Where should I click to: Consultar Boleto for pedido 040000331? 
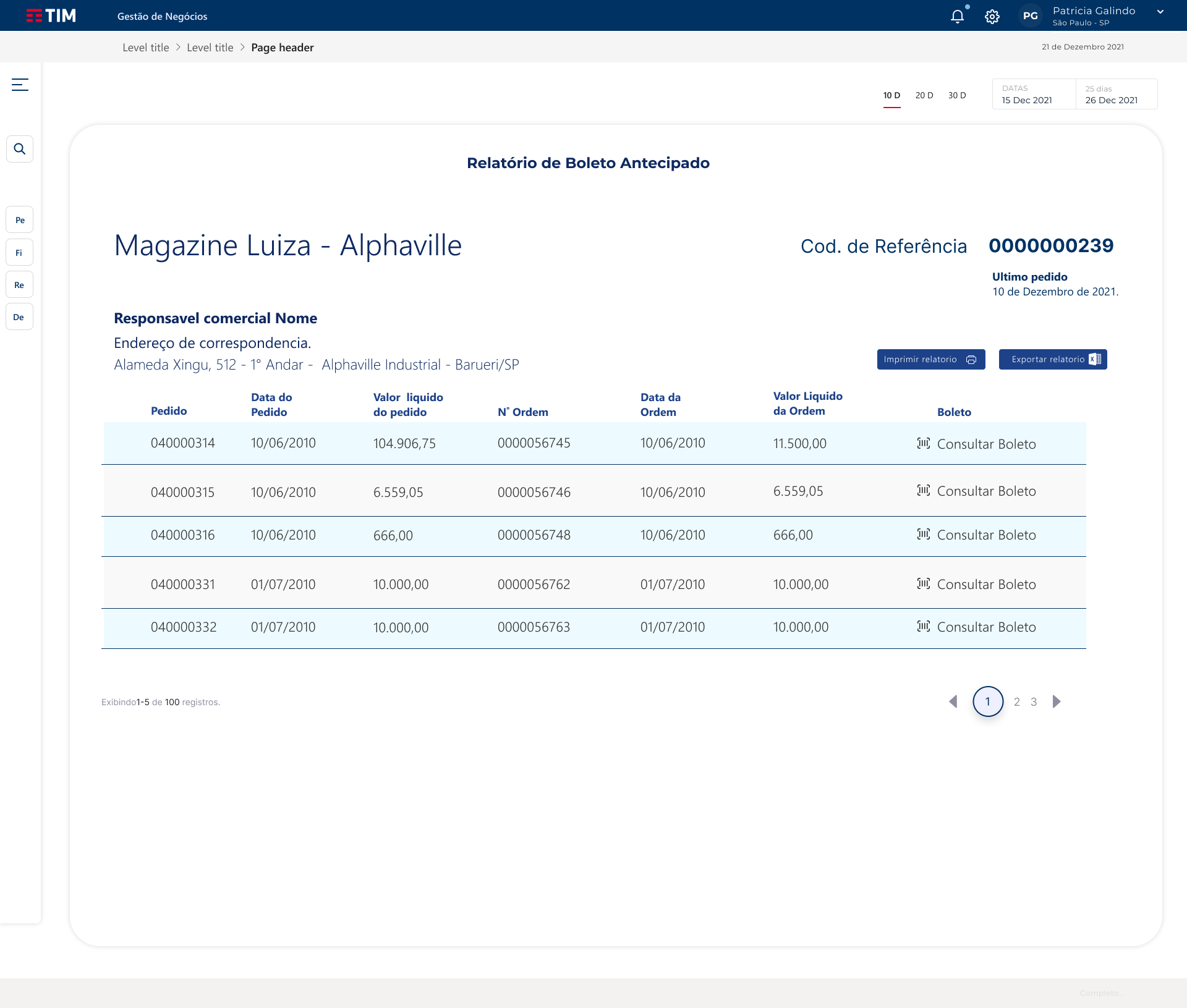(x=986, y=585)
